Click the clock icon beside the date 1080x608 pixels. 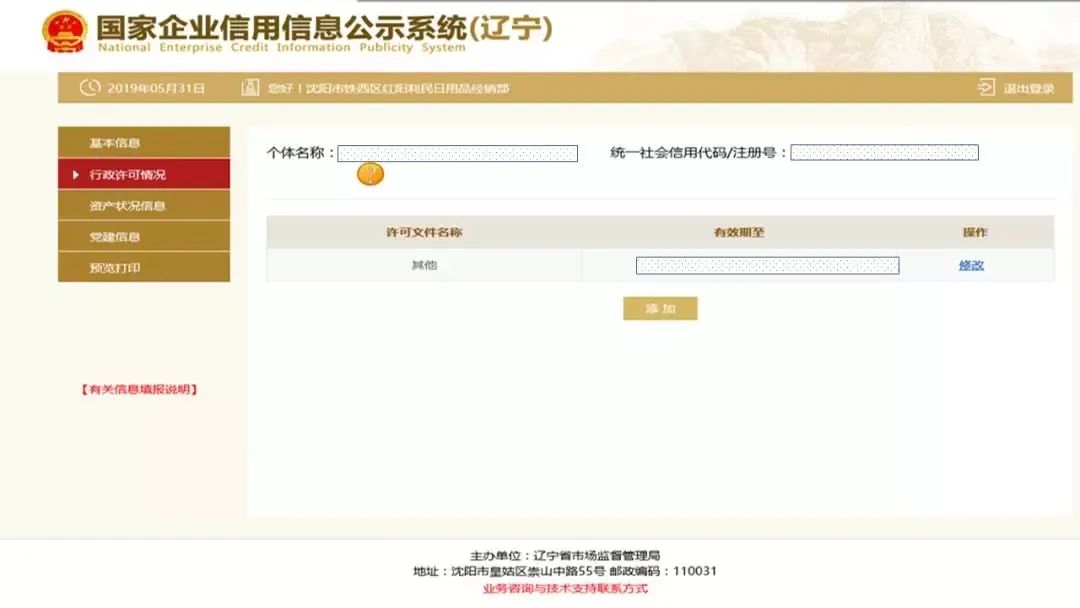coord(90,87)
